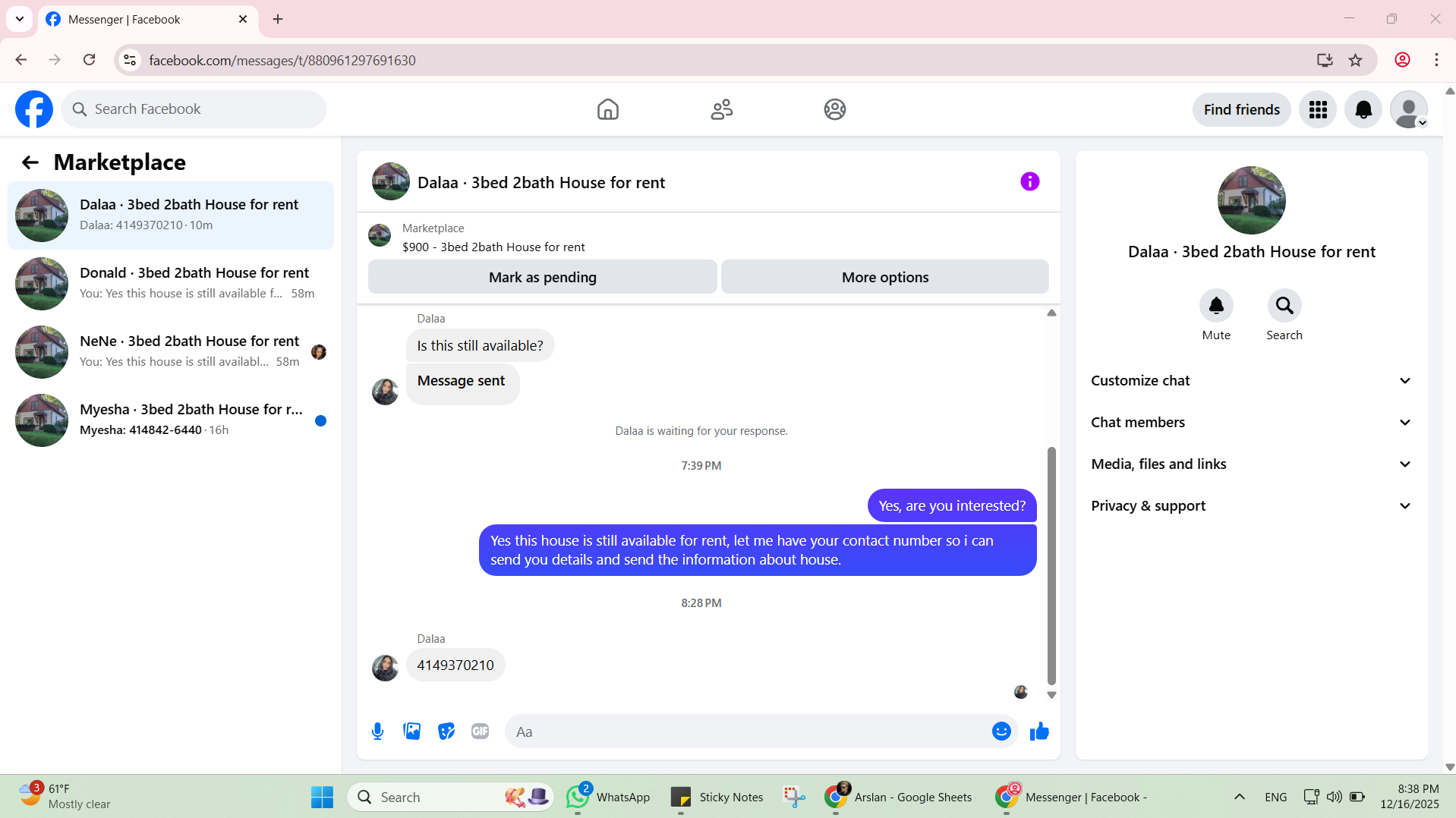
Task: Open NeNe conversation in Marketplace list
Action: pyautogui.click(x=171, y=352)
